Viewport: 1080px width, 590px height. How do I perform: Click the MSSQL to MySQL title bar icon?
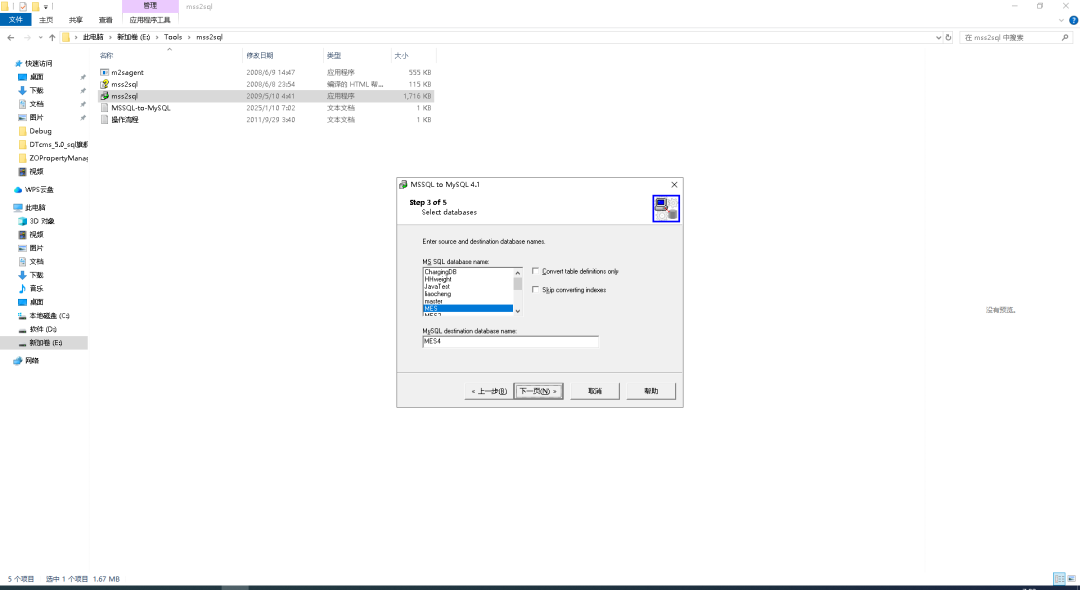pyautogui.click(x=403, y=185)
